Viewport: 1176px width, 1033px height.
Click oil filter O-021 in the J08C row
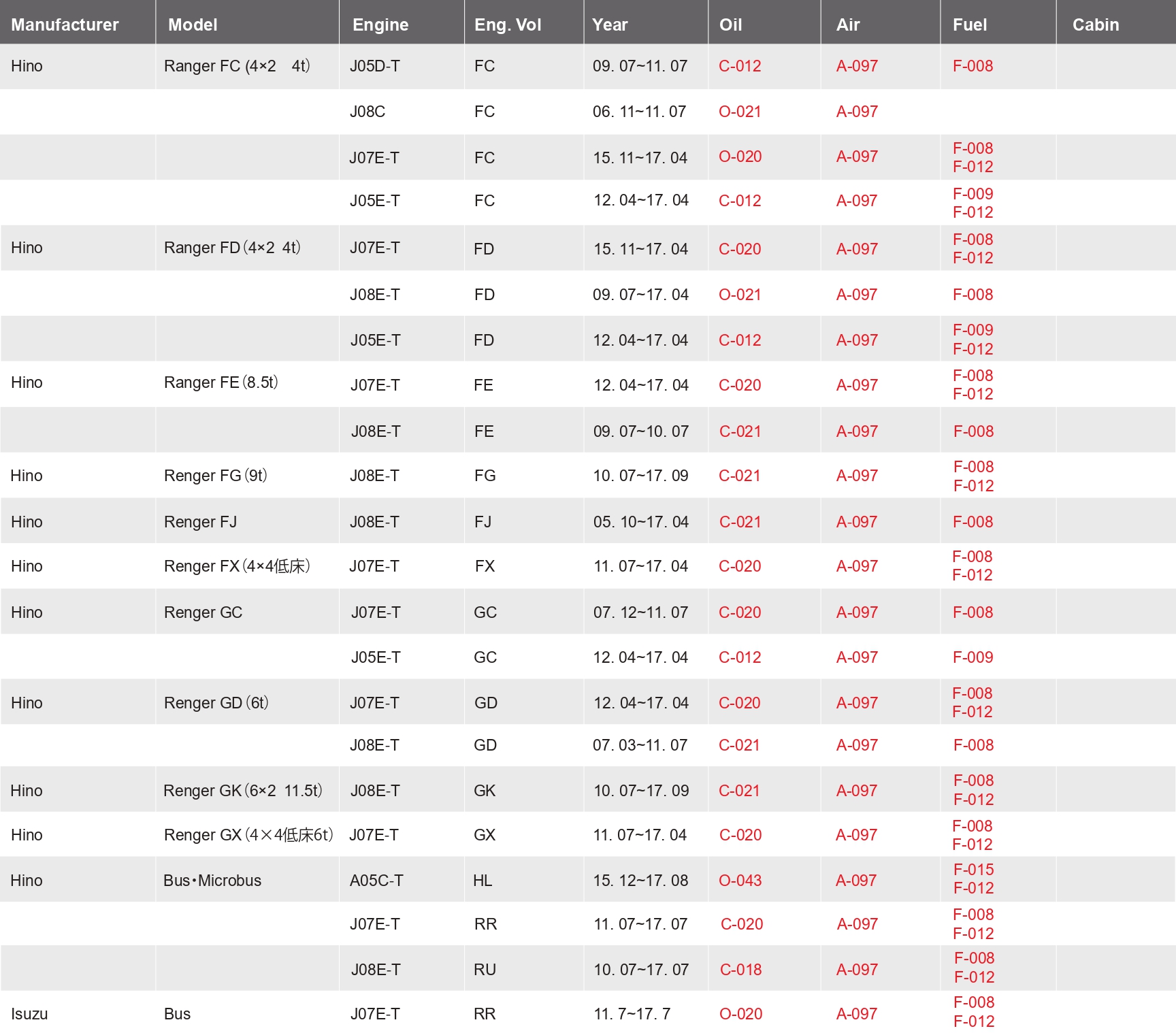pos(740,112)
